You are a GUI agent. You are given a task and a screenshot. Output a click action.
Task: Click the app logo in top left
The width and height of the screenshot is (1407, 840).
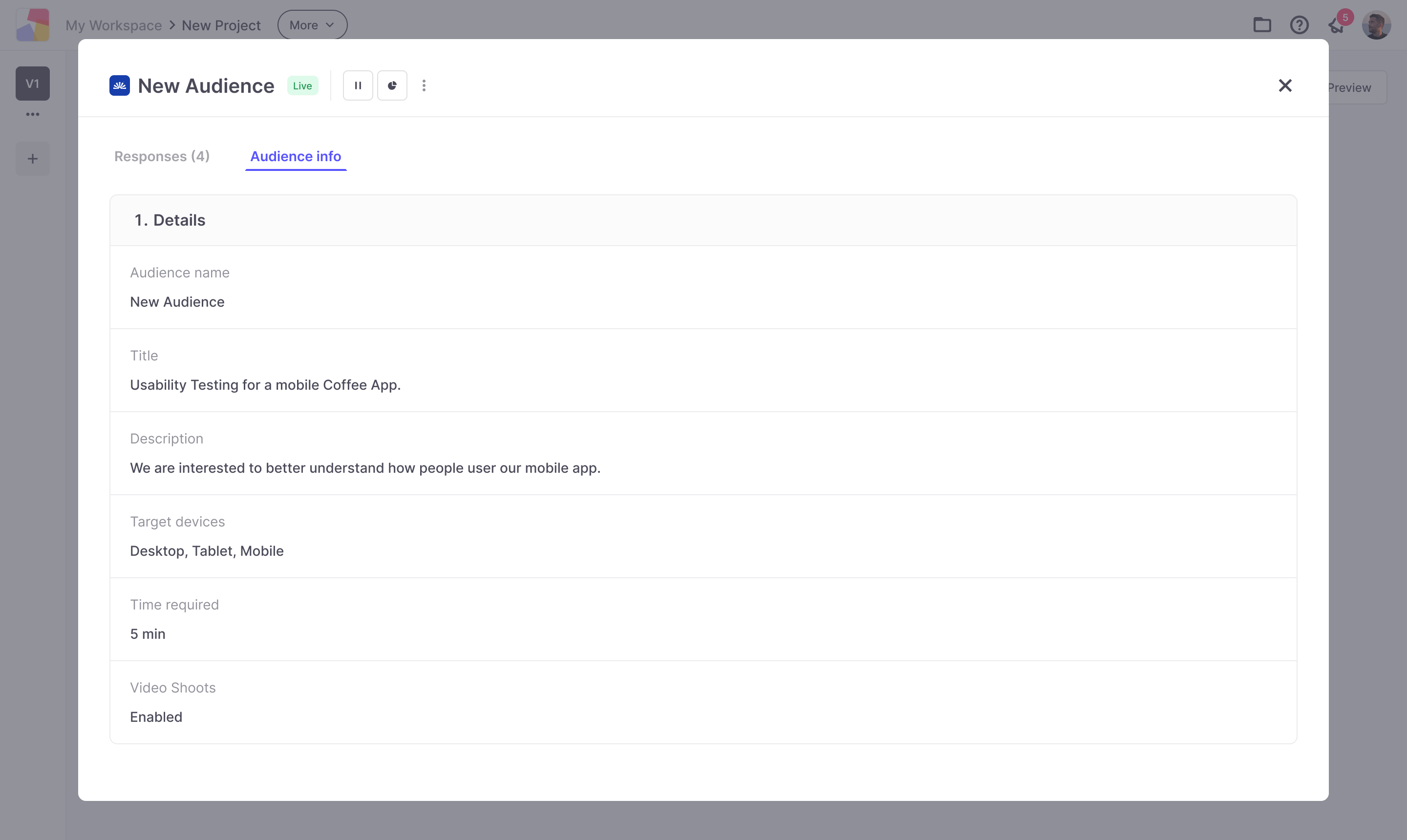pyautogui.click(x=33, y=25)
